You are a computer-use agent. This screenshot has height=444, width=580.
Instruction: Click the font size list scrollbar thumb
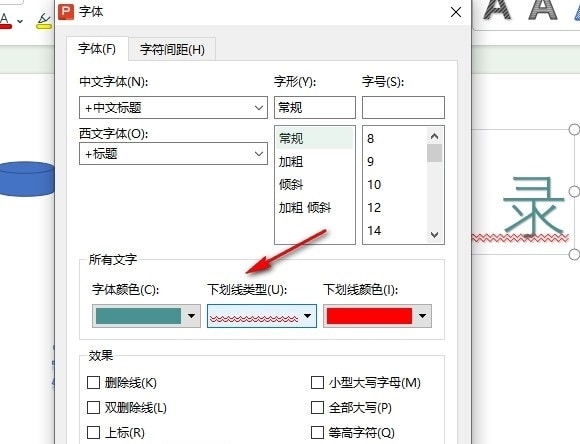(x=435, y=153)
